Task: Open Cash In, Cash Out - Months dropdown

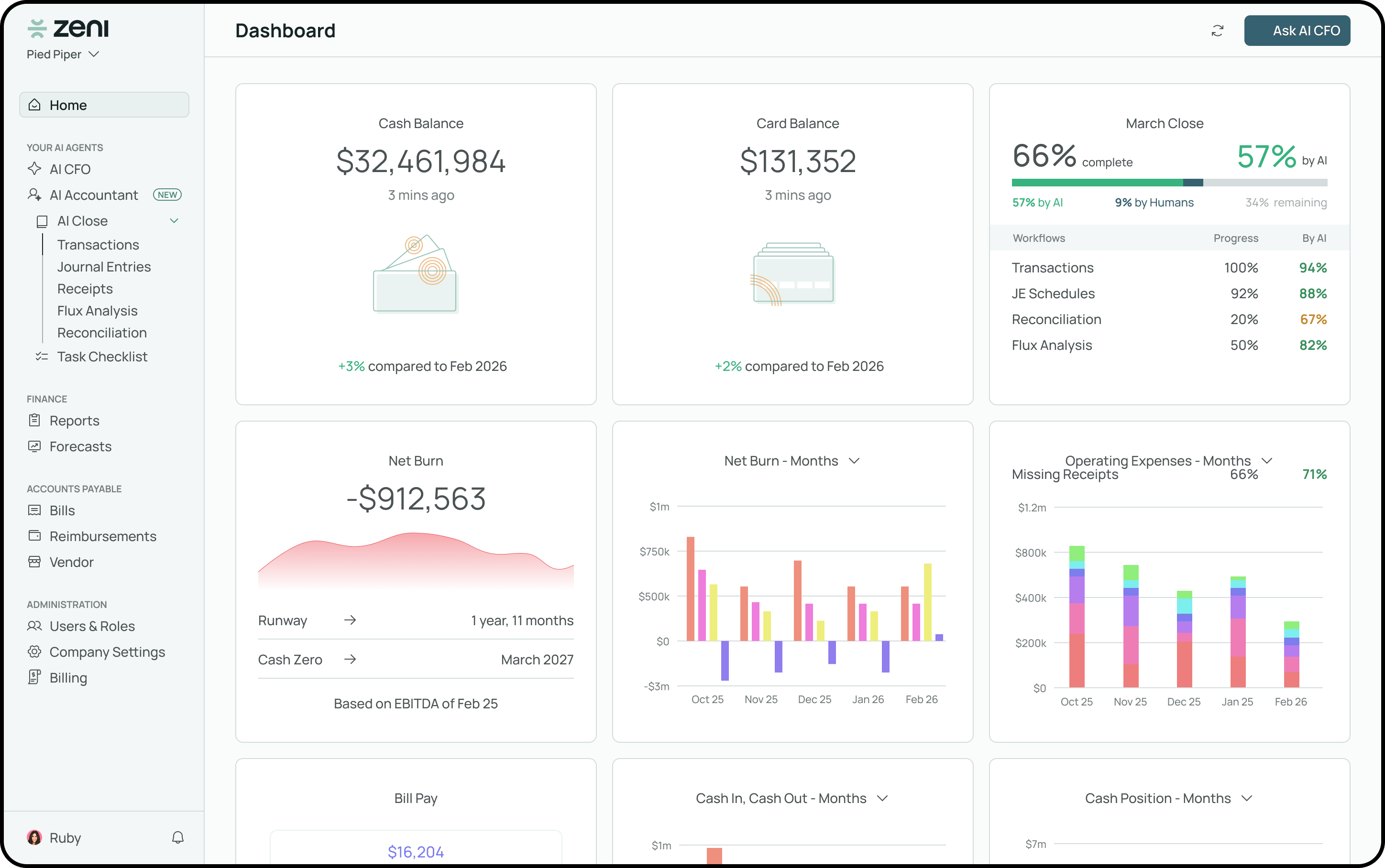Action: pos(792,799)
